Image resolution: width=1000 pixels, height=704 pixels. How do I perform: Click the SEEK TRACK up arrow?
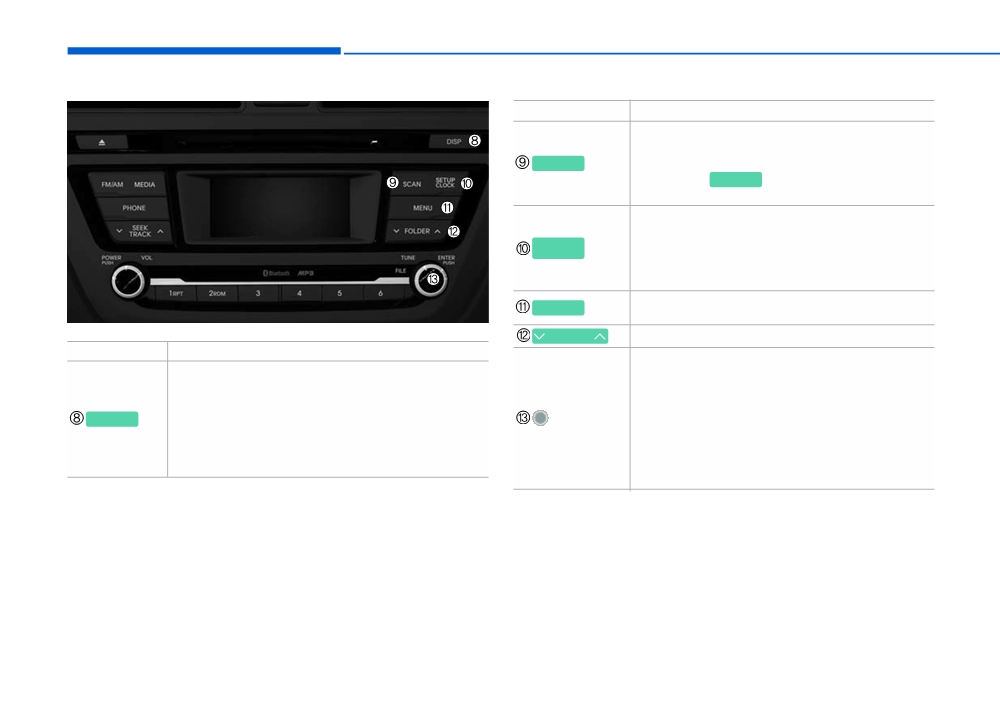pyautogui.click(x=160, y=231)
